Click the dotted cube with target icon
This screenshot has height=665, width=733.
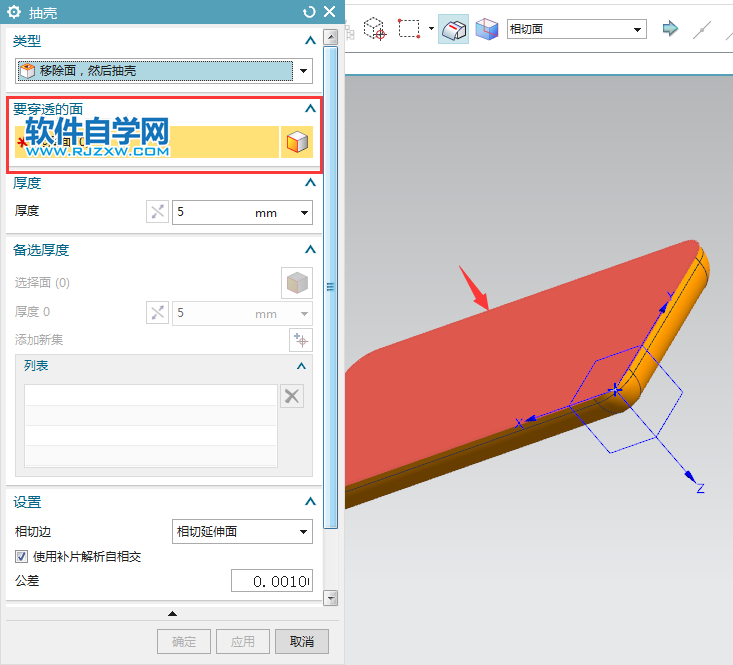(375, 29)
